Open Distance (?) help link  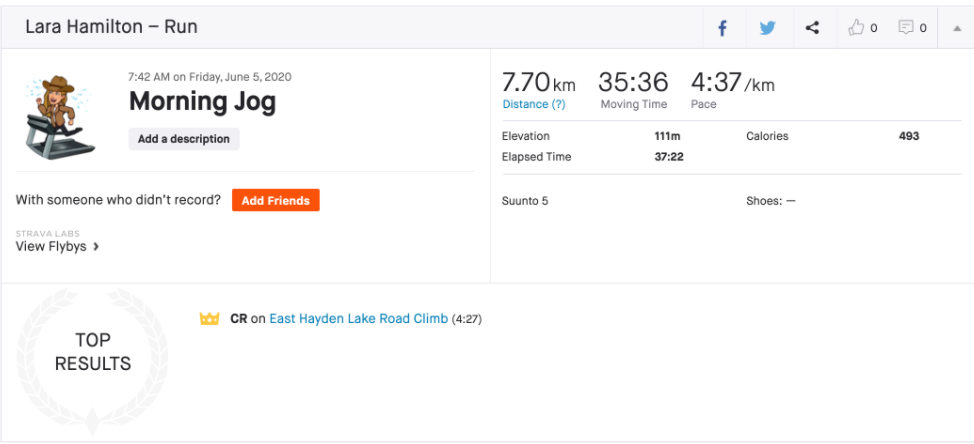click(534, 104)
